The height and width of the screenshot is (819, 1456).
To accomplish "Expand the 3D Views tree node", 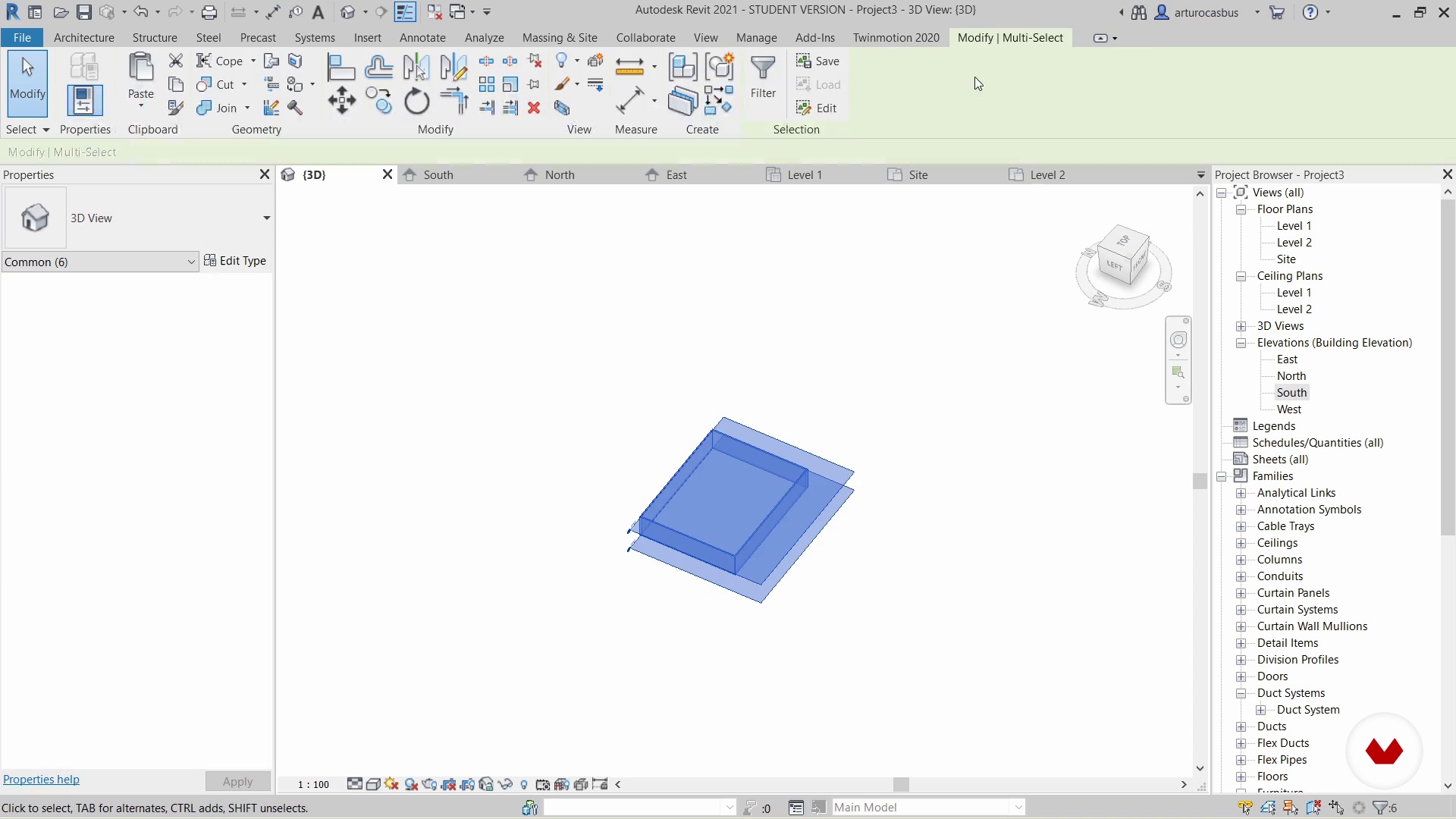I will pyautogui.click(x=1241, y=326).
